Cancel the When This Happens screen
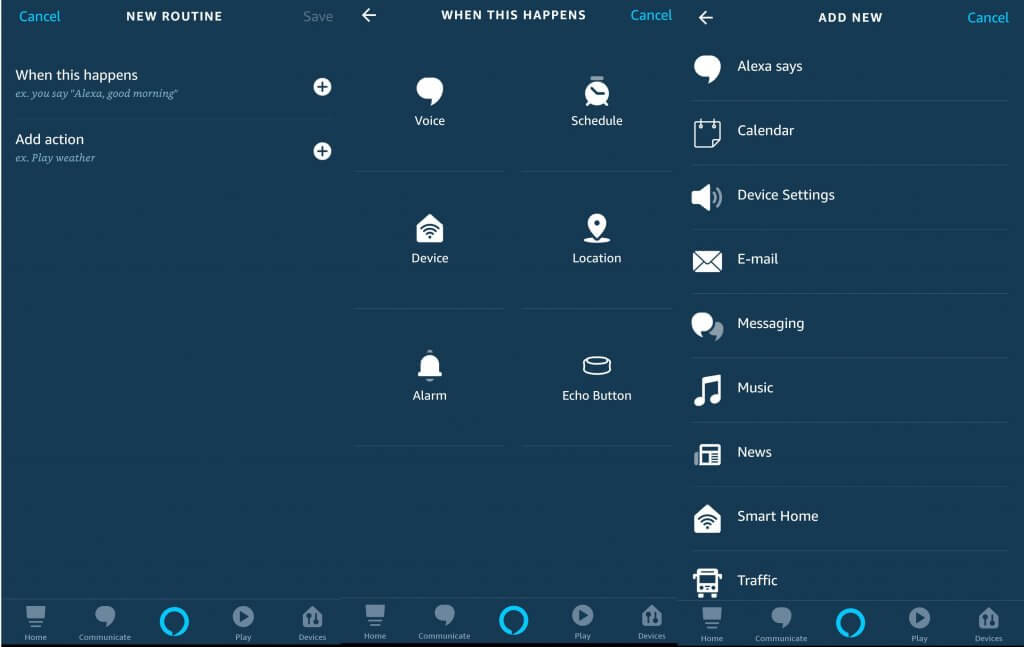 [x=651, y=15]
